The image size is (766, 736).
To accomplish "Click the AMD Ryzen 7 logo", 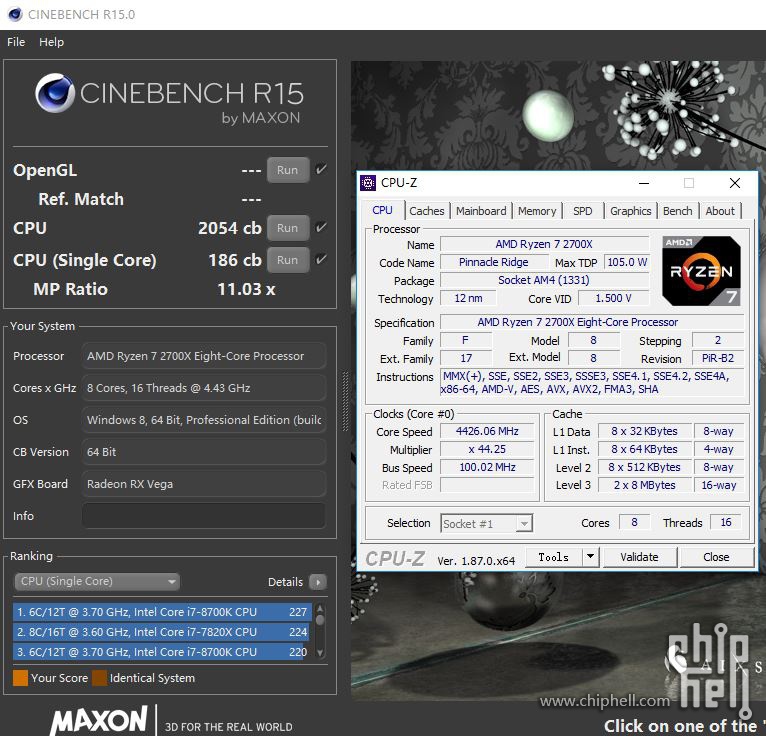I will tap(701, 271).
